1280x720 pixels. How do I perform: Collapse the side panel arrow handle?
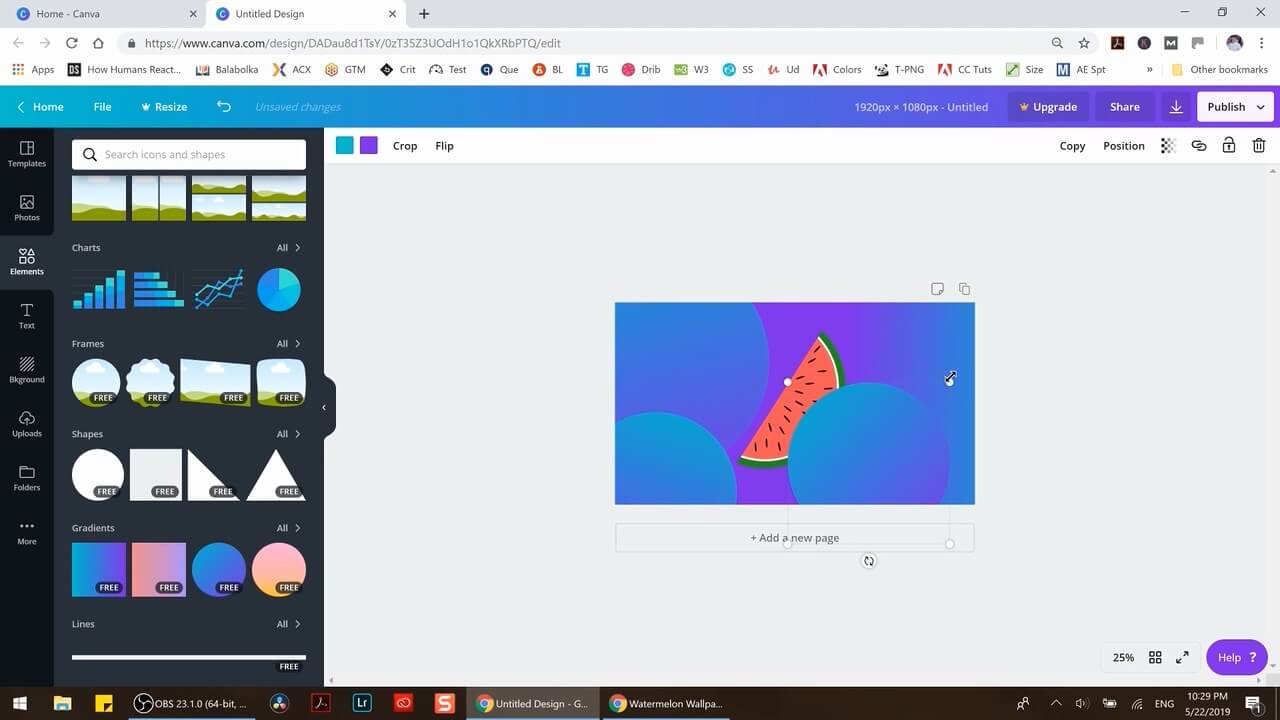324,407
